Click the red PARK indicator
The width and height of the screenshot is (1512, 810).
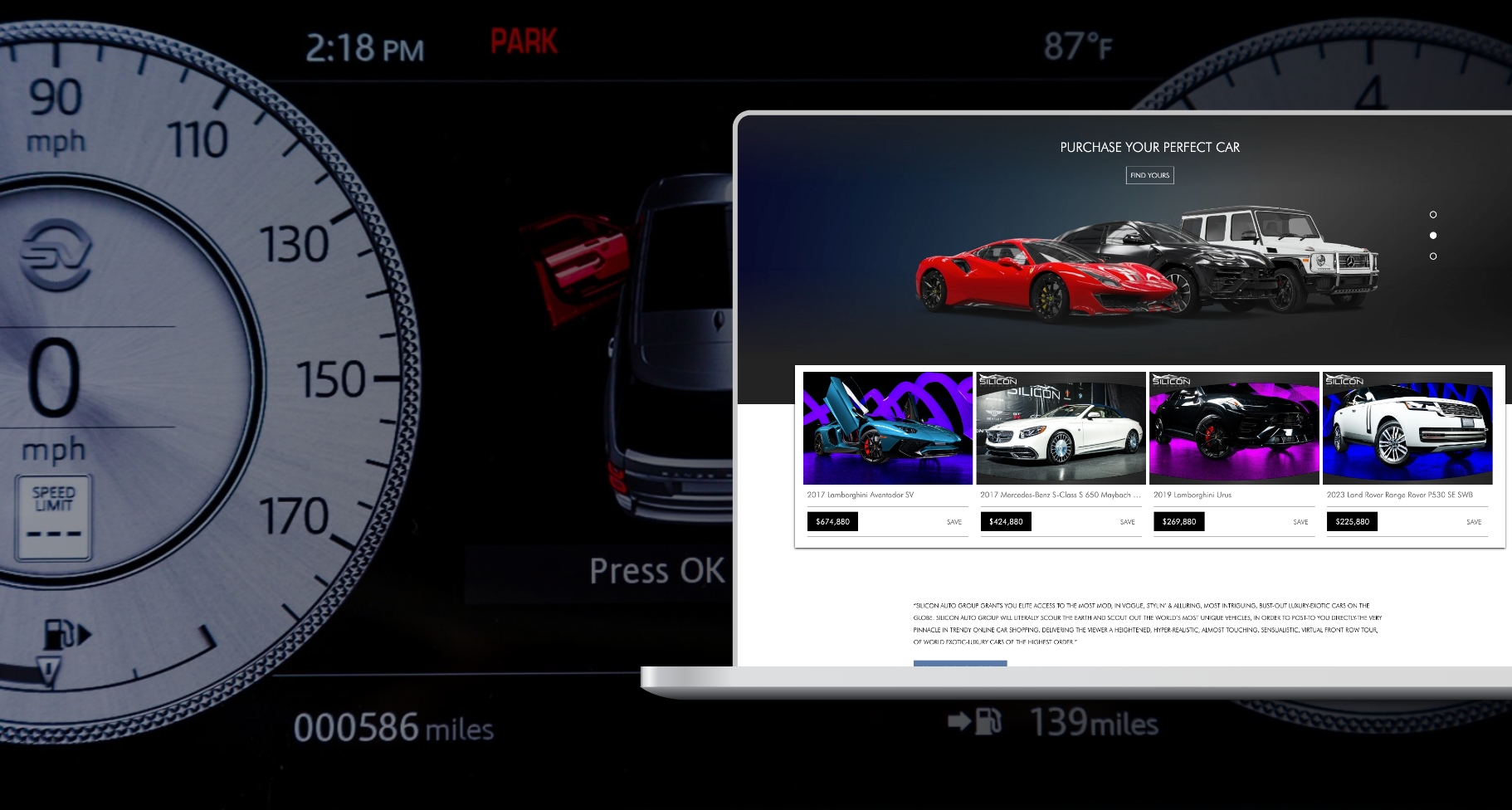tap(524, 41)
